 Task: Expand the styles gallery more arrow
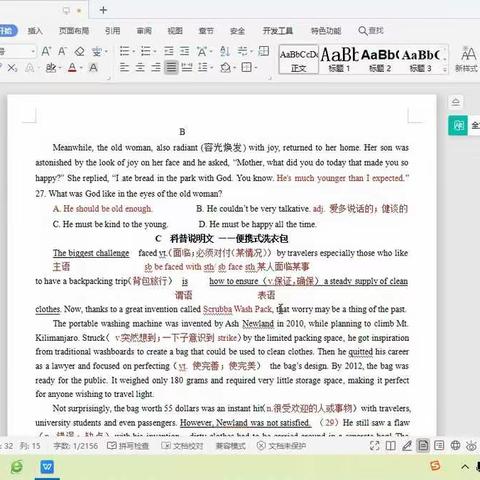445,69
